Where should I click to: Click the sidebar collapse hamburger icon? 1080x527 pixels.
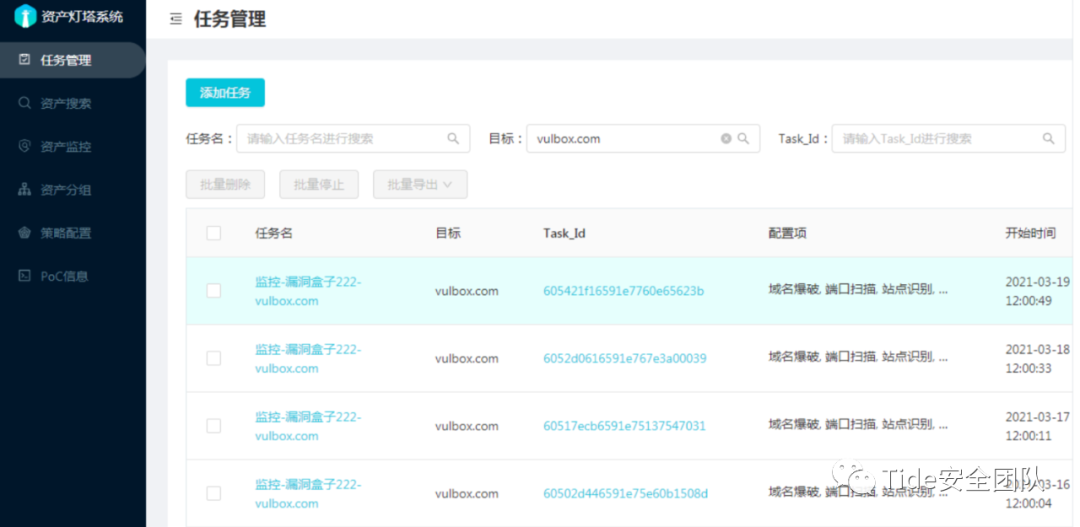point(176,19)
